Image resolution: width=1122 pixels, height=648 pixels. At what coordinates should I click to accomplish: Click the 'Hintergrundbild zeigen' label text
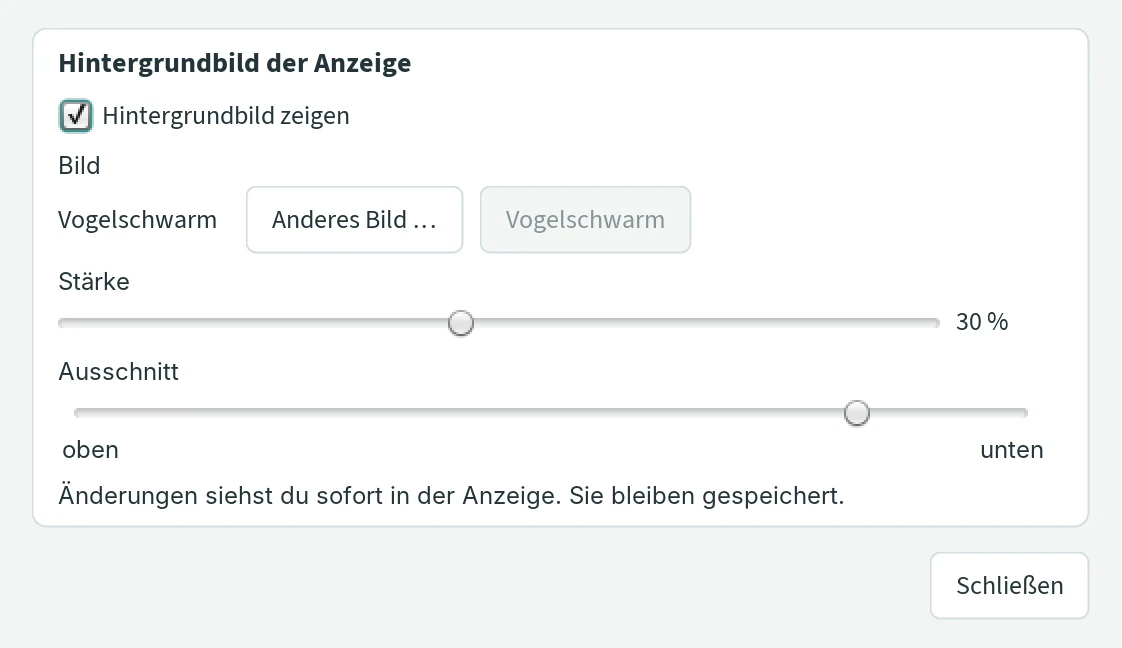pos(225,116)
